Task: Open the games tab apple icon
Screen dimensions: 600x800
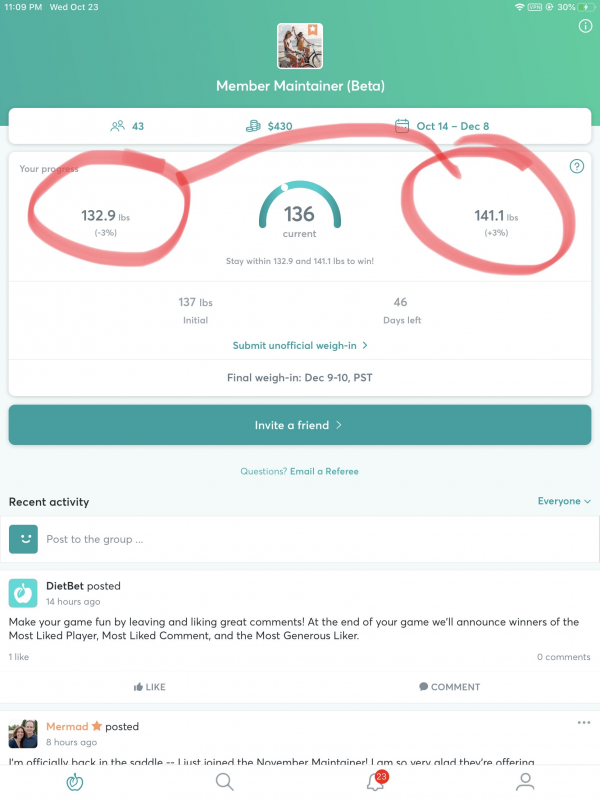Action: pos(75,781)
